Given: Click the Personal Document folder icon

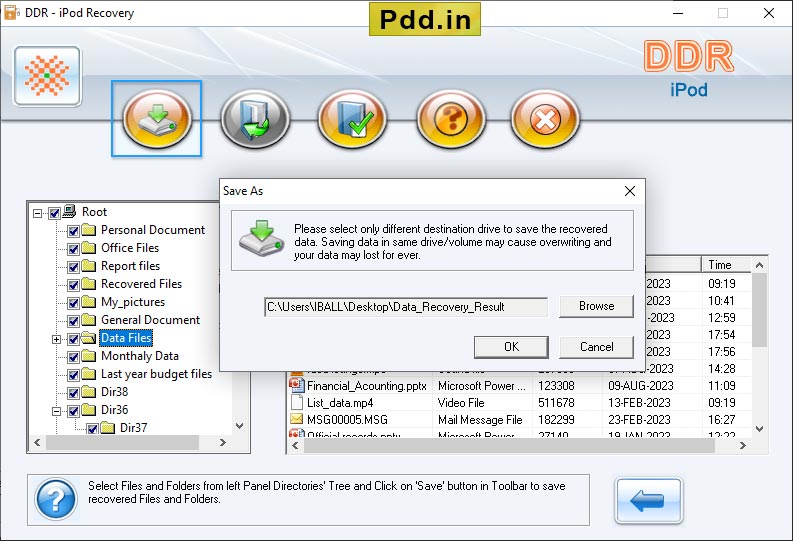Looking at the screenshot, I should [x=89, y=230].
